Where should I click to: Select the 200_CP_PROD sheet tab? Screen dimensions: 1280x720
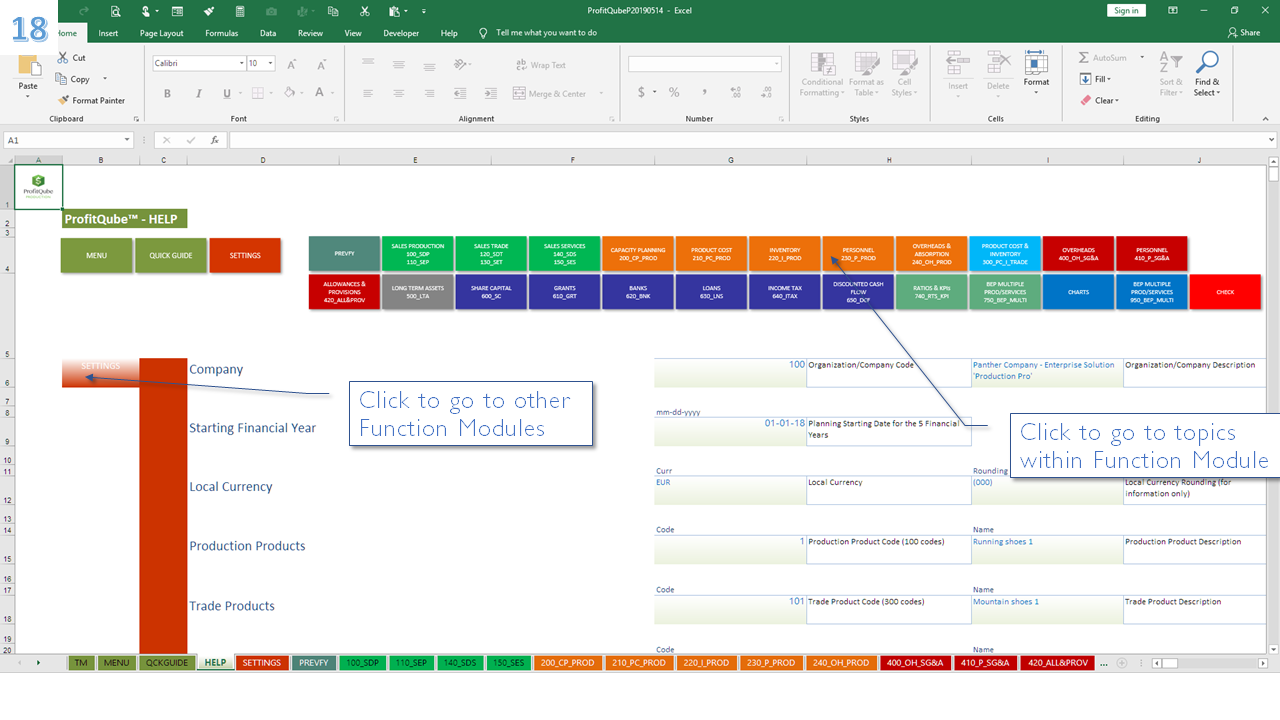point(568,663)
